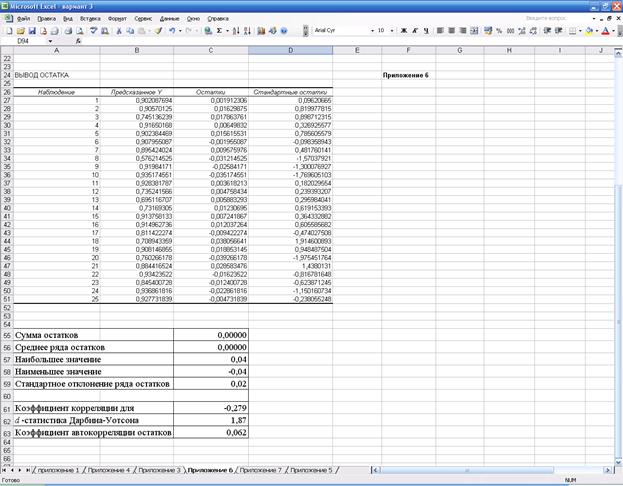The height and width of the screenshot is (486, 623).
Task: Open the Chart Wizard icon
Action: [x=258, y=31]
